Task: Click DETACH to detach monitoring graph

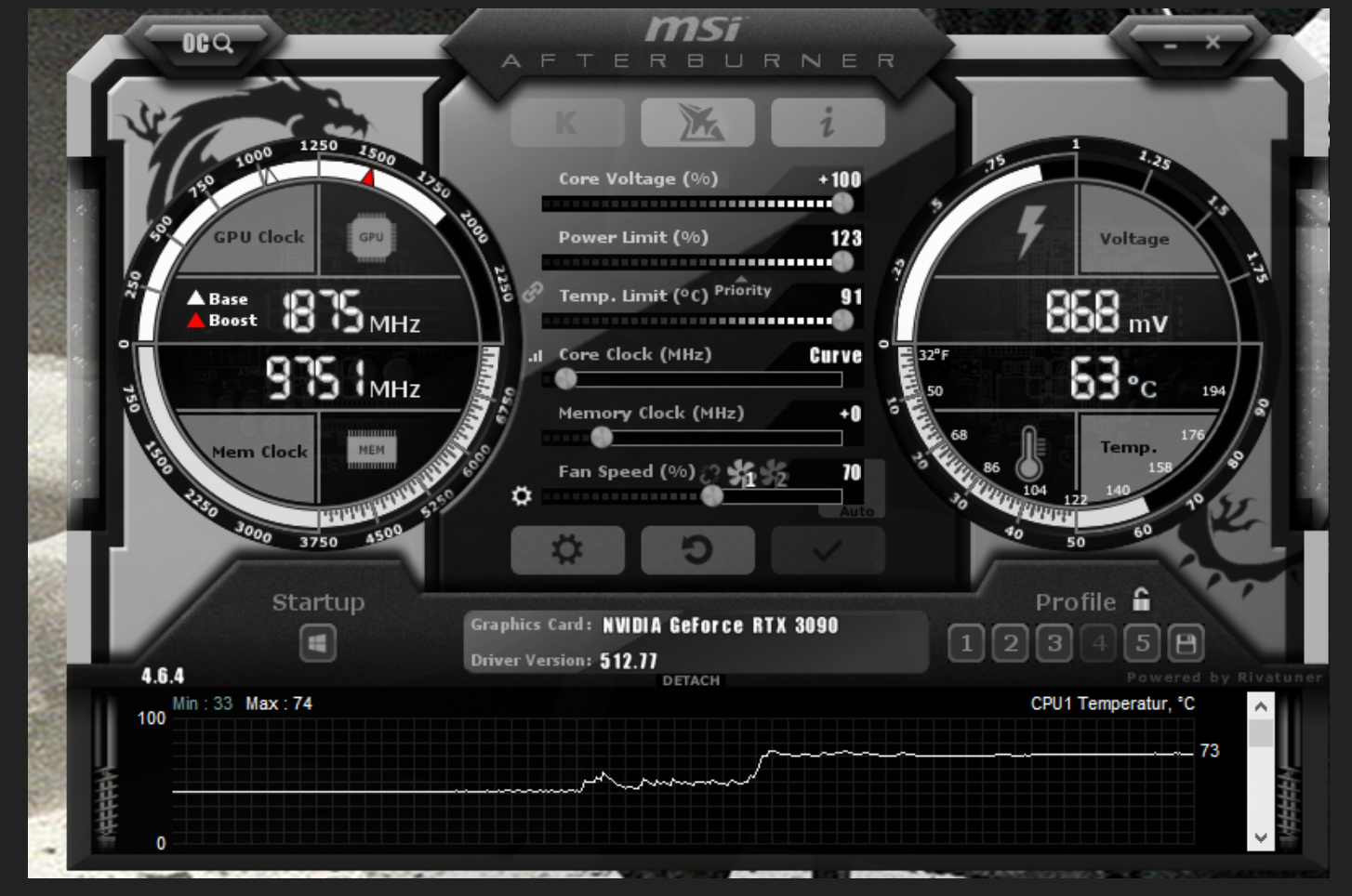Action: click(x=691, y=680)
